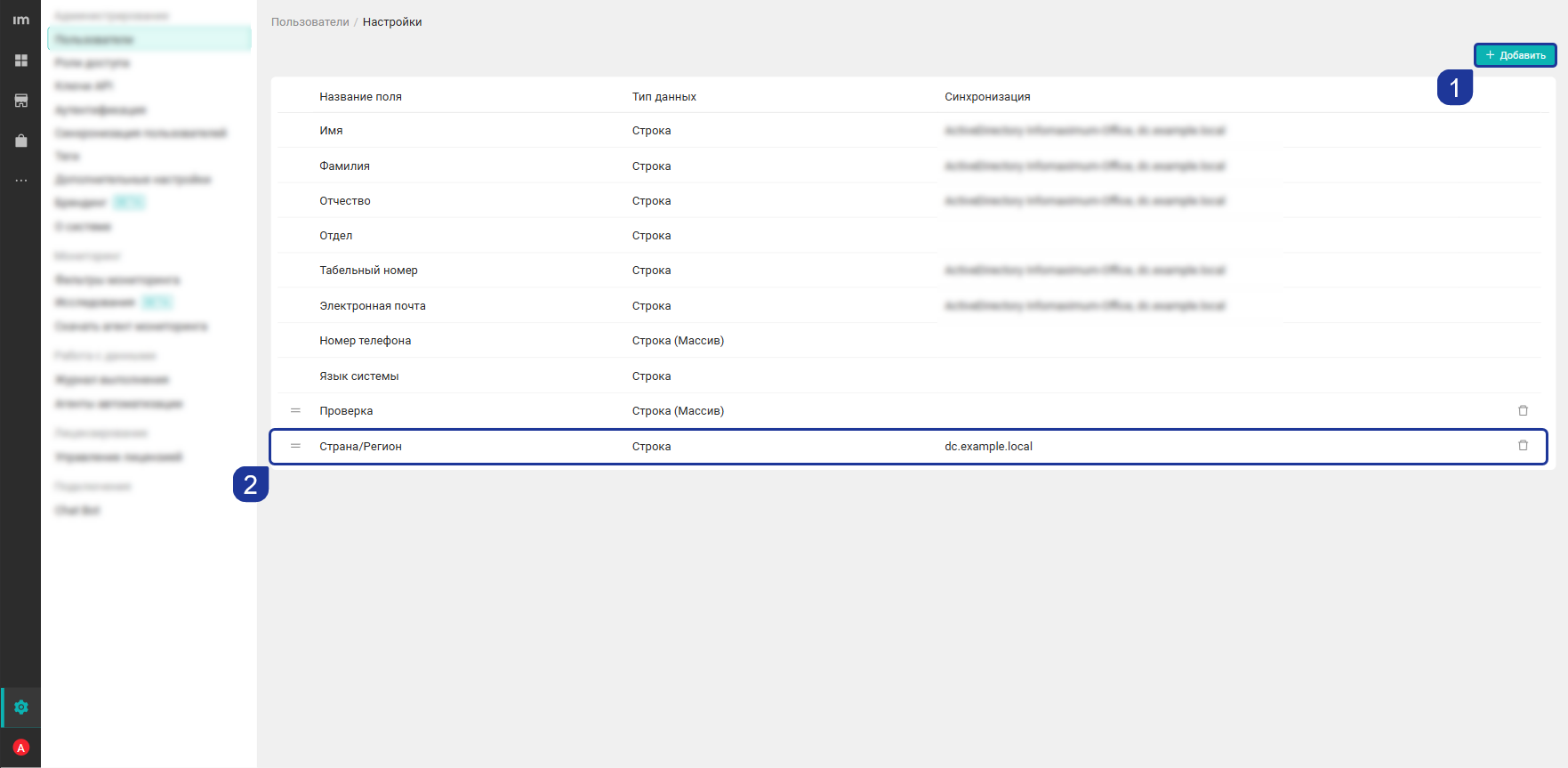The image size is (1568, 768).
Task: Select the Номер телефона field row
Action: point(908,341)
